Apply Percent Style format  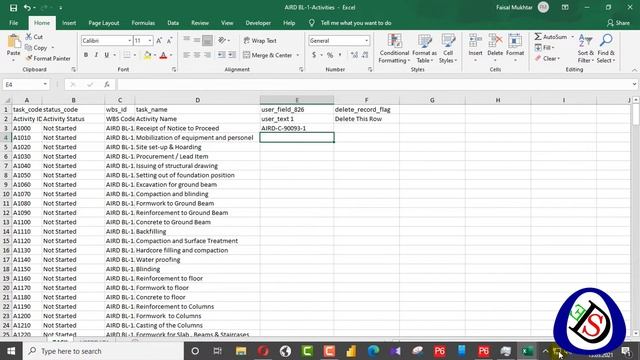click(330, 55)
